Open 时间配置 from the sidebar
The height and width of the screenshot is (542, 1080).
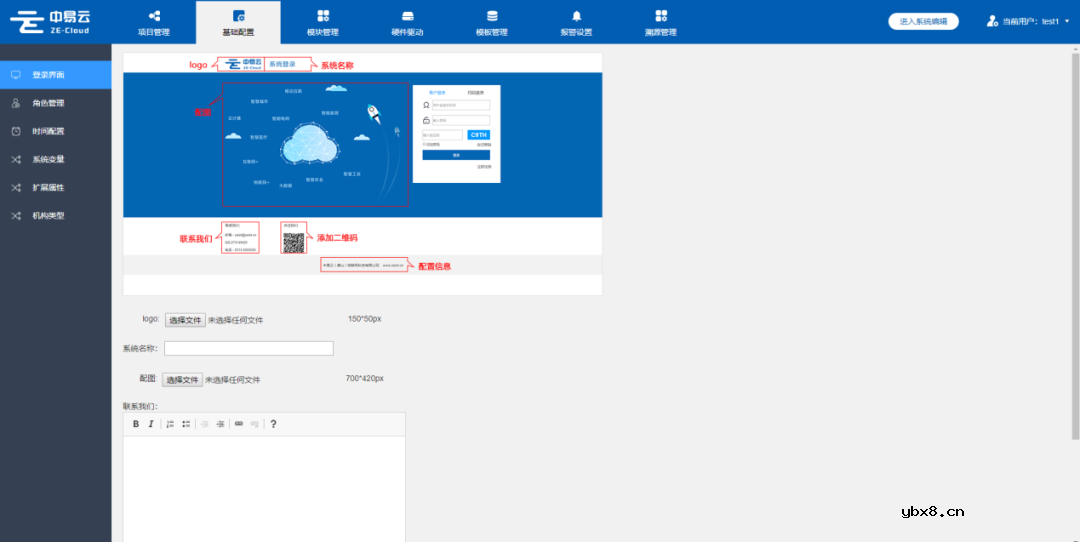[x=48, y=131]
